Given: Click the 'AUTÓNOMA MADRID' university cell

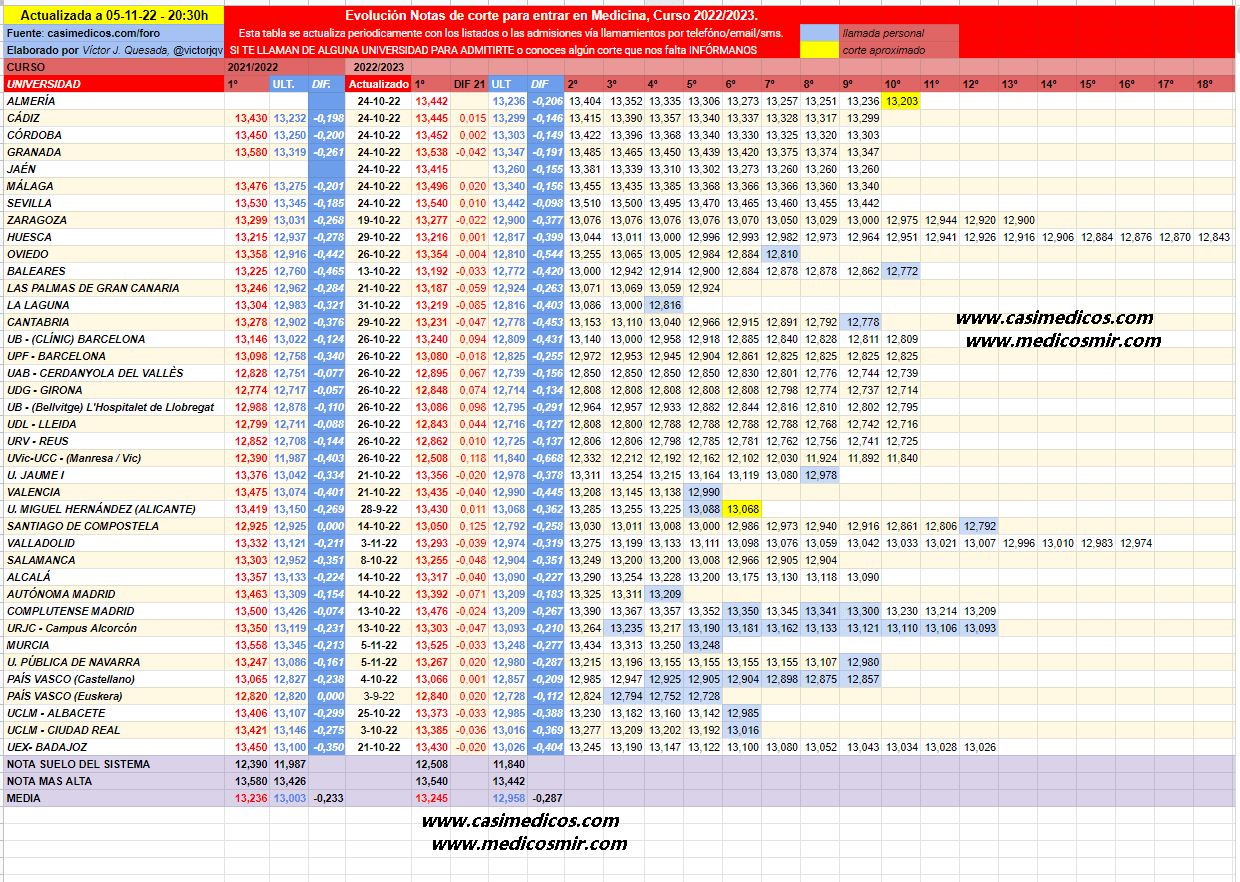Looking at the screenshot, I should pos(114,594).
